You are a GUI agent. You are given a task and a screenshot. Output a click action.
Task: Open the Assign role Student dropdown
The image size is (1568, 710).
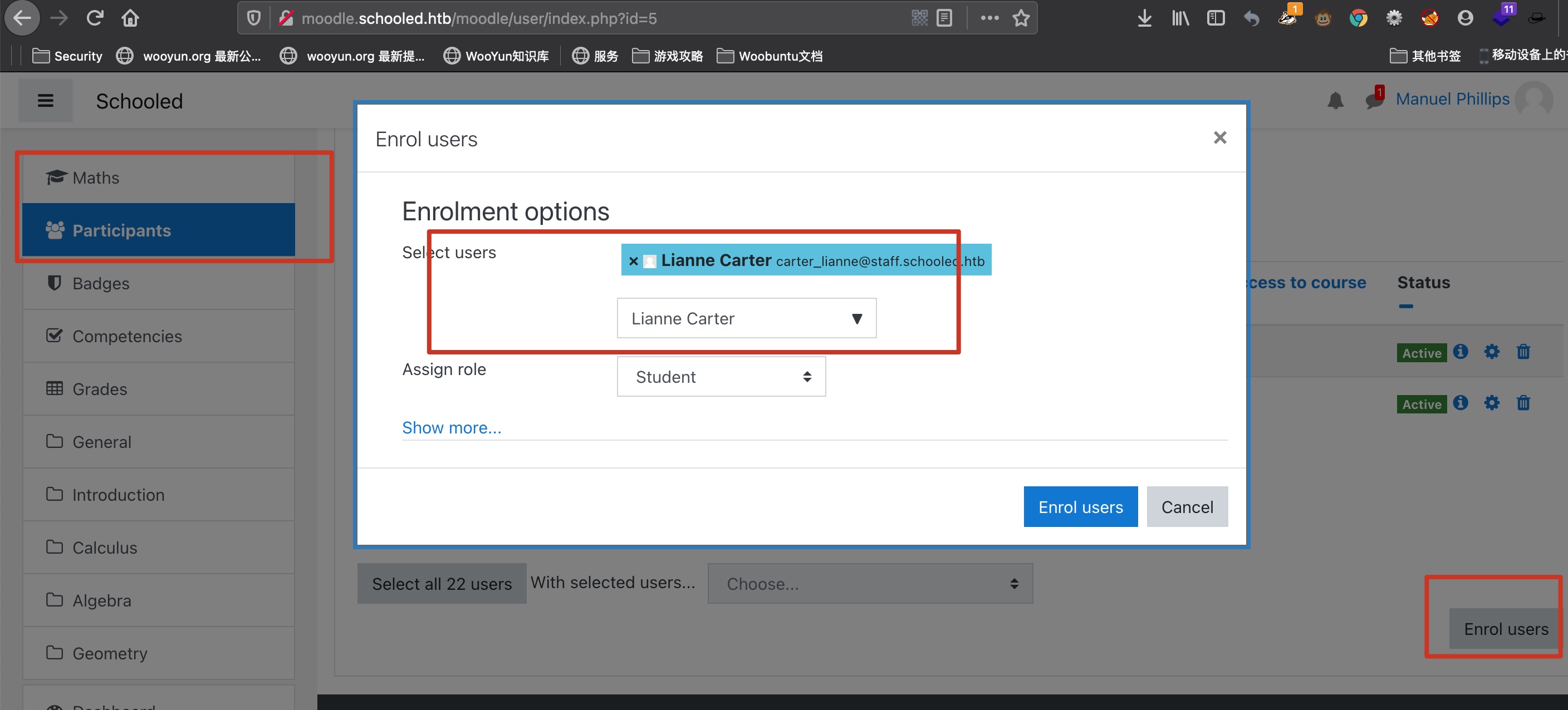721,377
